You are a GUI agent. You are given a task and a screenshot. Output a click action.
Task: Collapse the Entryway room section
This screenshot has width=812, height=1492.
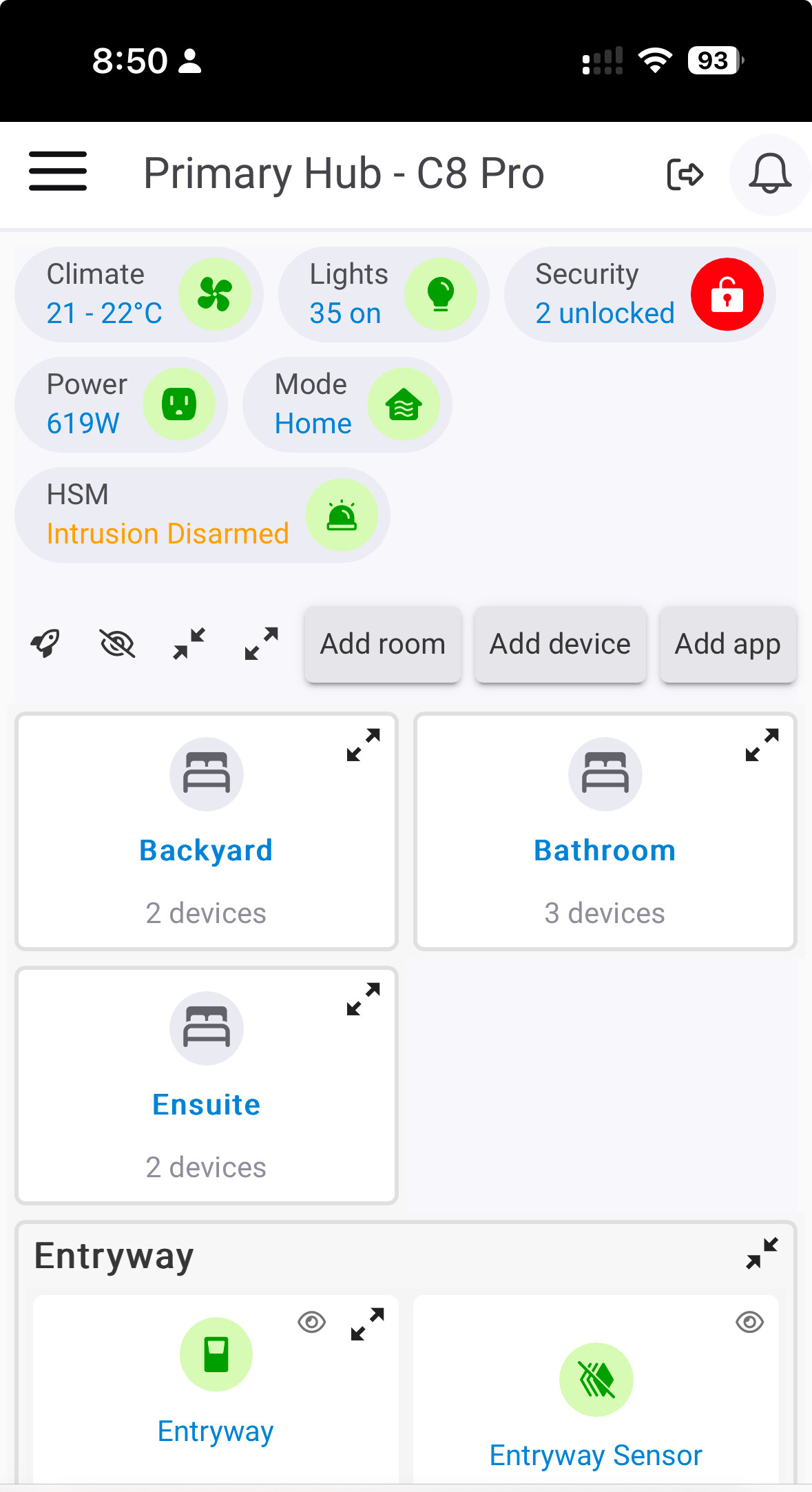(762, 1253)
